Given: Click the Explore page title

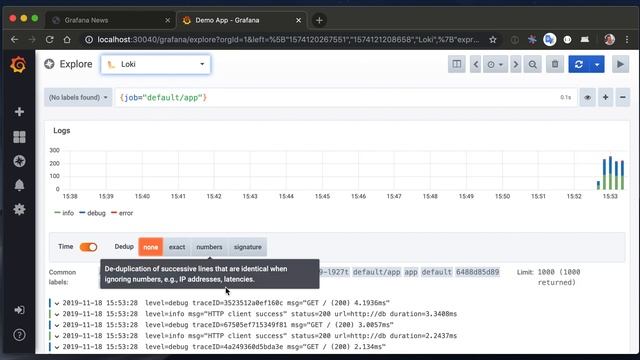Looking at the screenshot, I should 76,64.
